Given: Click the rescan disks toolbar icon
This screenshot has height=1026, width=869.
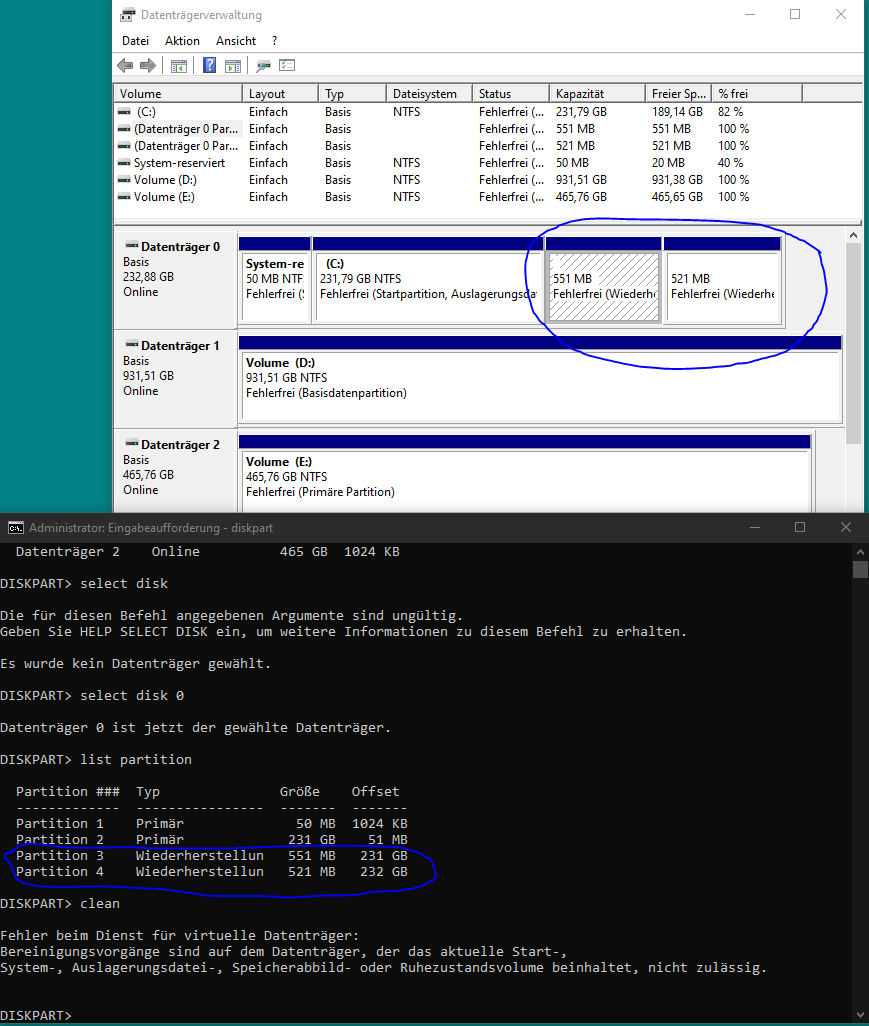Looking at the screenshot, I should pos(263,65).
